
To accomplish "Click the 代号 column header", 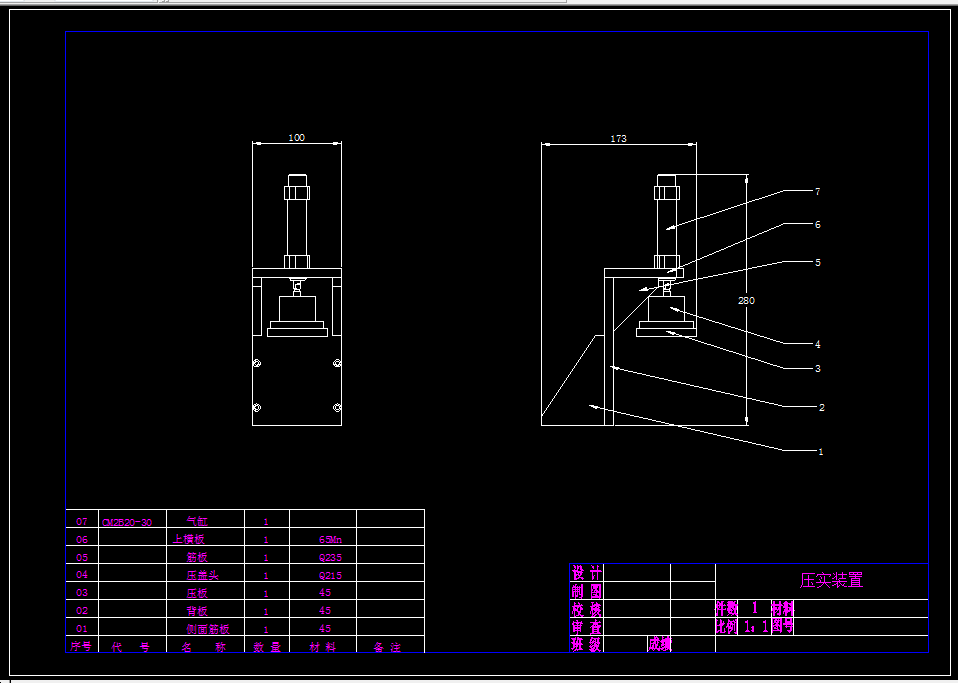I will pos(131,646).
